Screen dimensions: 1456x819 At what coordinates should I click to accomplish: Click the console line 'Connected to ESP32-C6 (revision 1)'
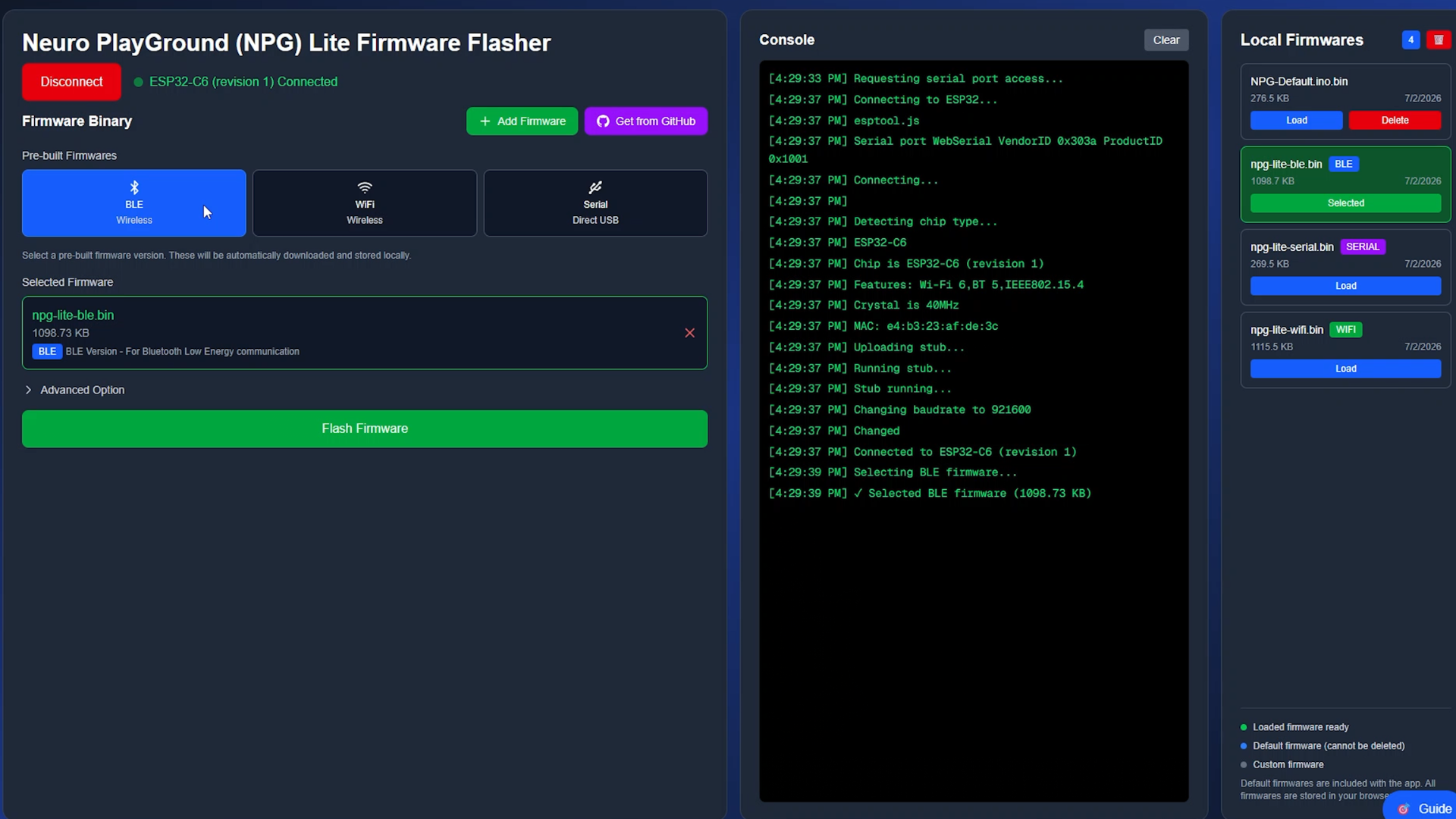point(965,452)
